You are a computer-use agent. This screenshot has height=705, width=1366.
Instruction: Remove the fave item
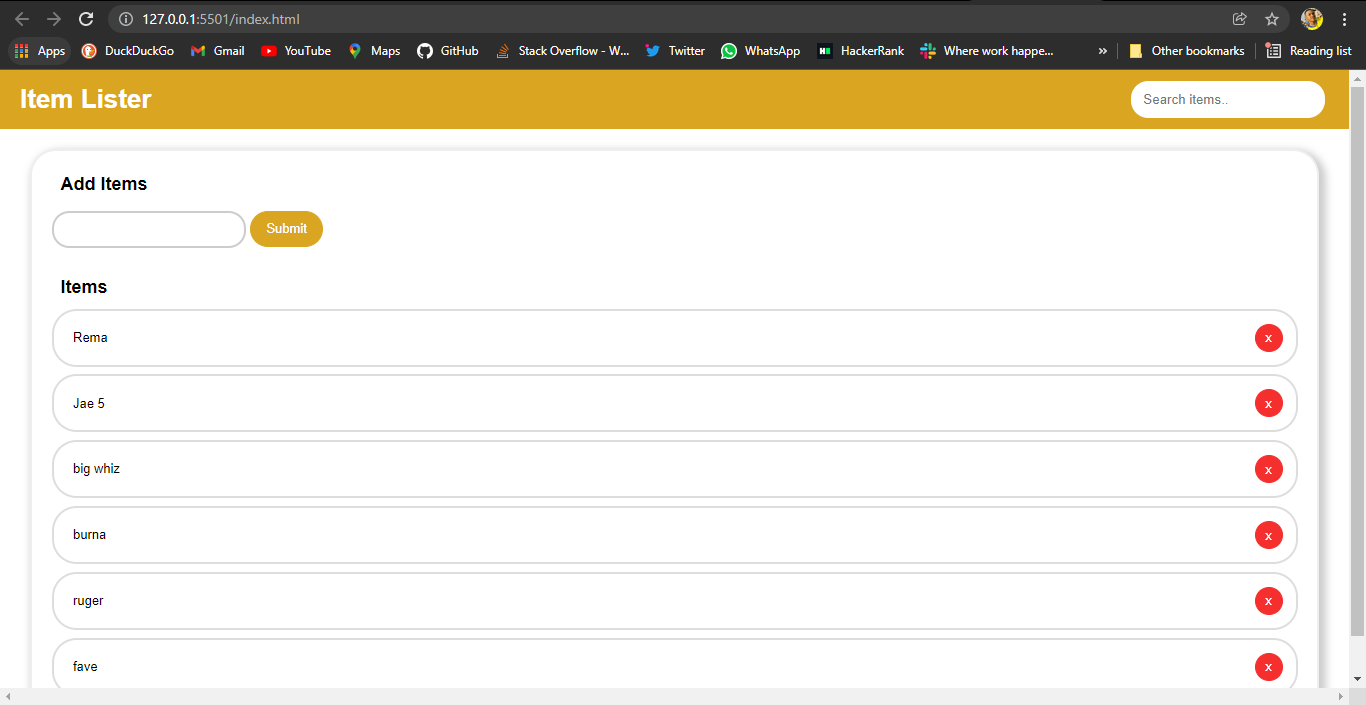click(x=1269, y=667)
